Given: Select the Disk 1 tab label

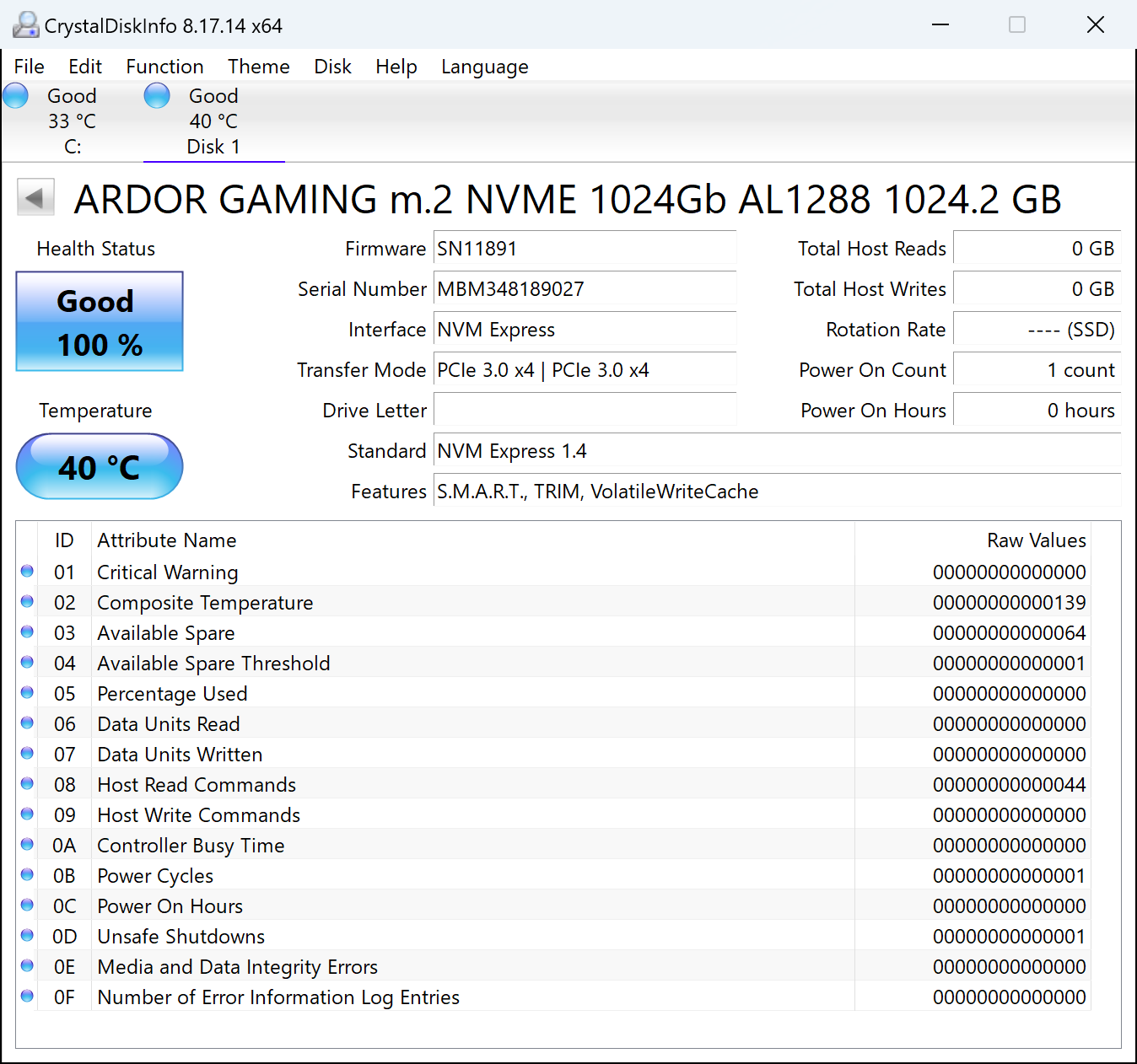Looking at the screenshot, I should click(x=213, y=147).
